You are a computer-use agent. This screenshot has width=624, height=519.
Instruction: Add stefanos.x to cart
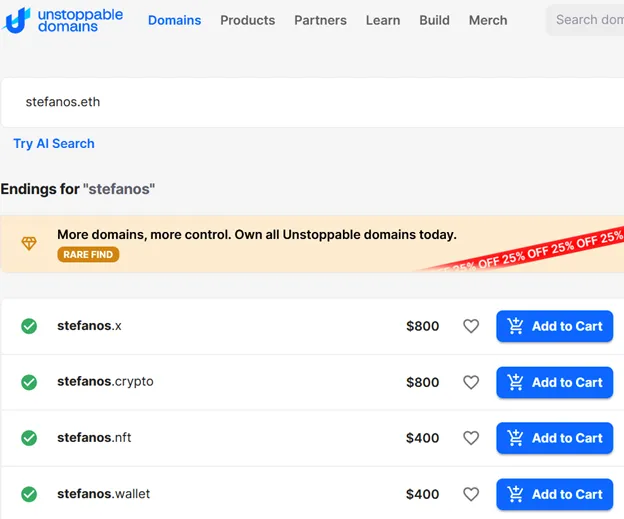click(x=554, y=326)
